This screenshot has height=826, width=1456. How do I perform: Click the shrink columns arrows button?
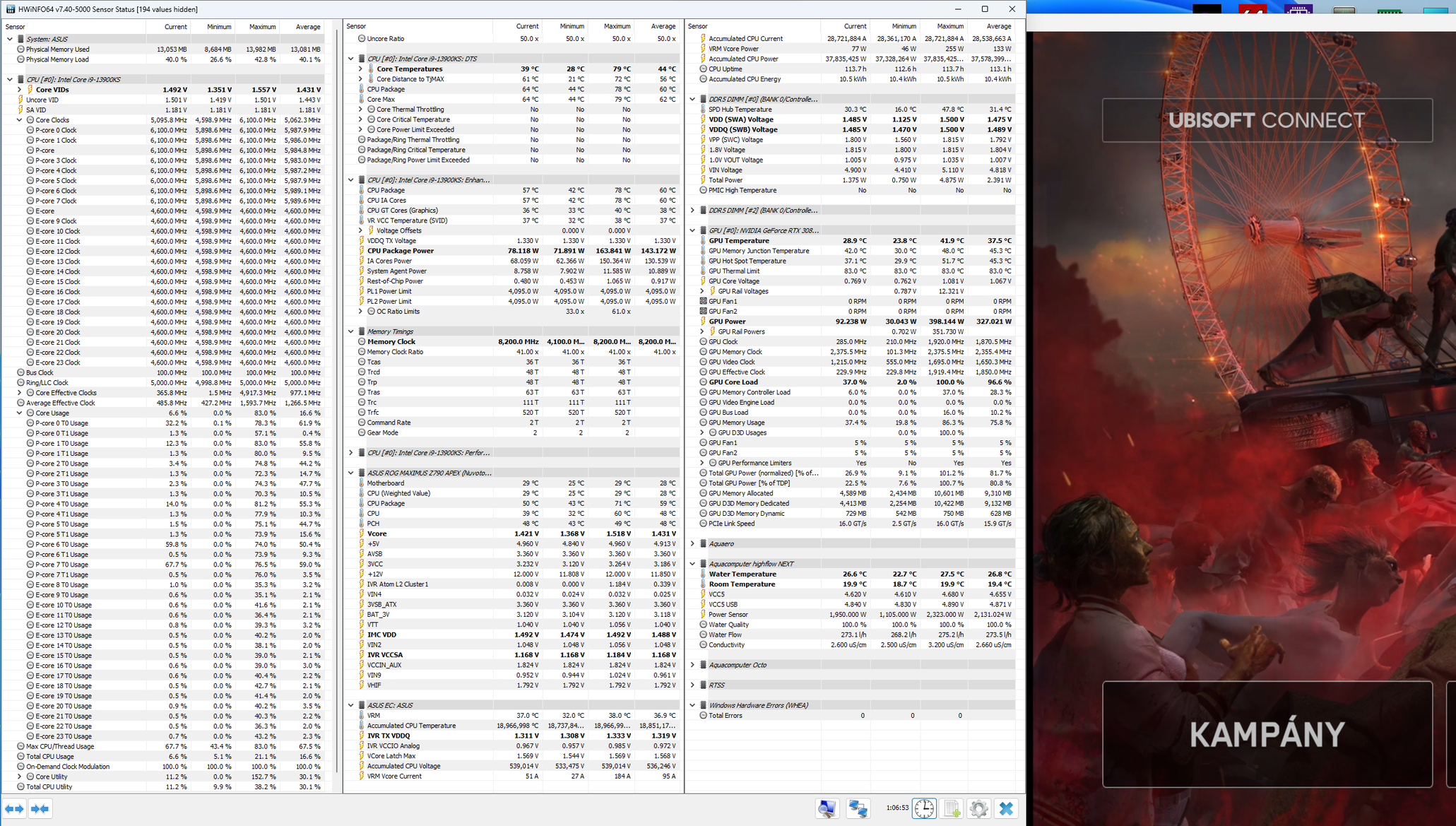(40, 808)
